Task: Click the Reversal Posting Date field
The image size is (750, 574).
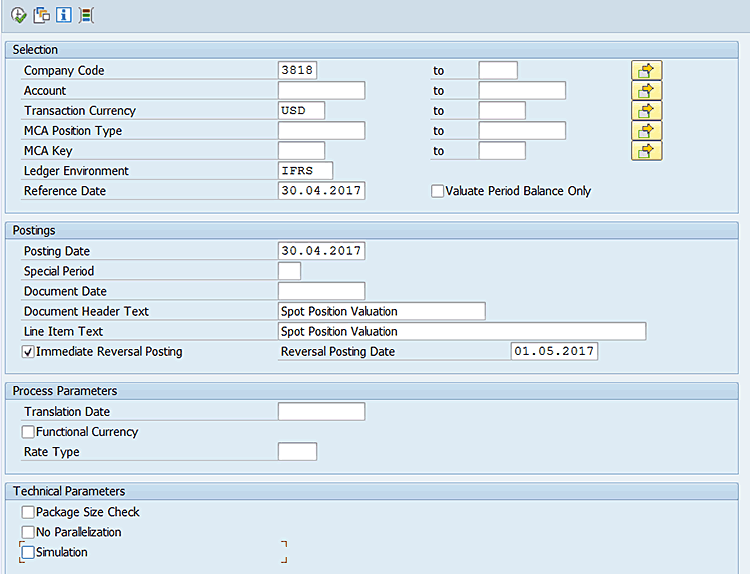Action: click(x=553, y=352)
